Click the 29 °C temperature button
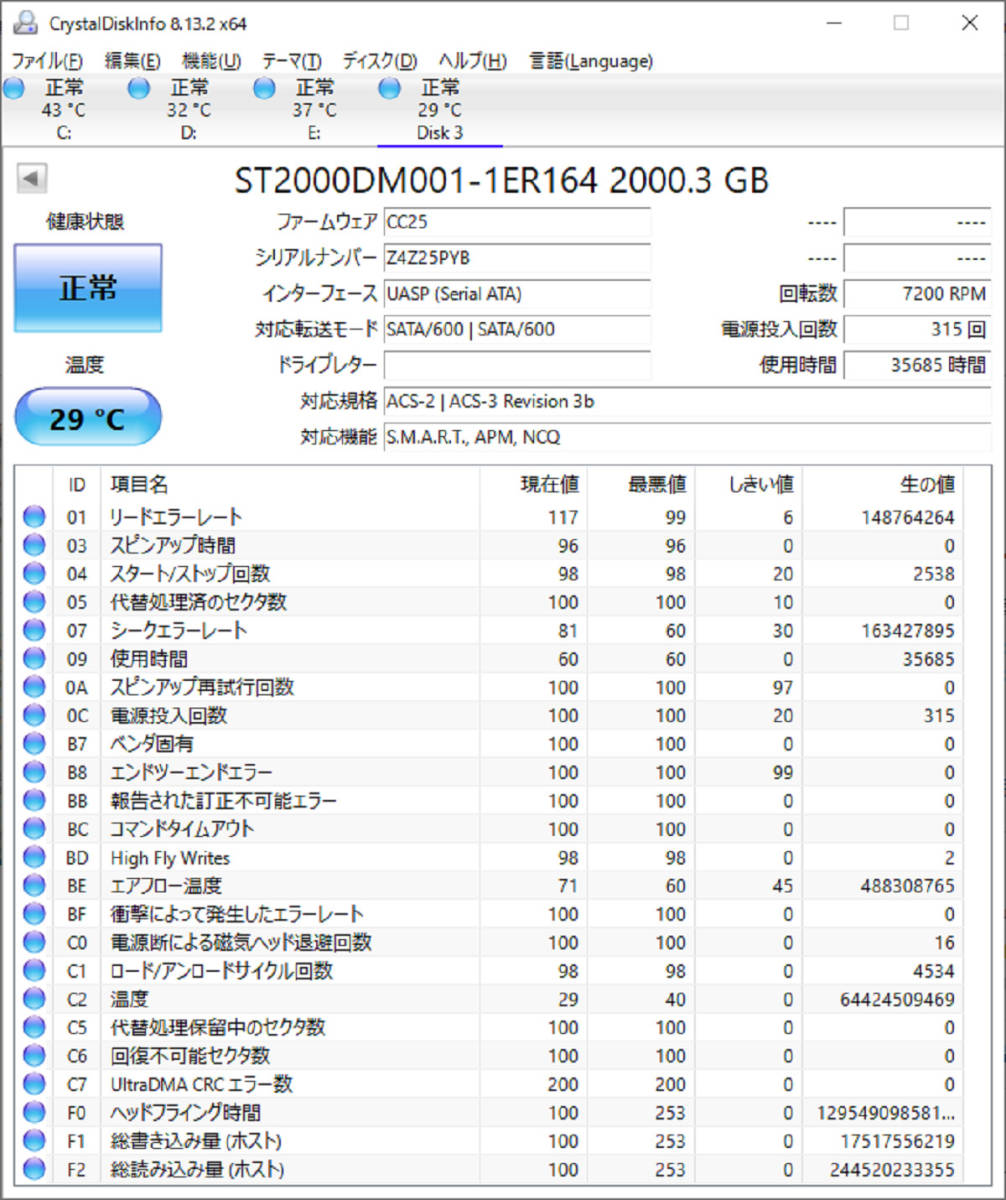Screen dimensions: 1006x1200 click(x=88, y=417)
